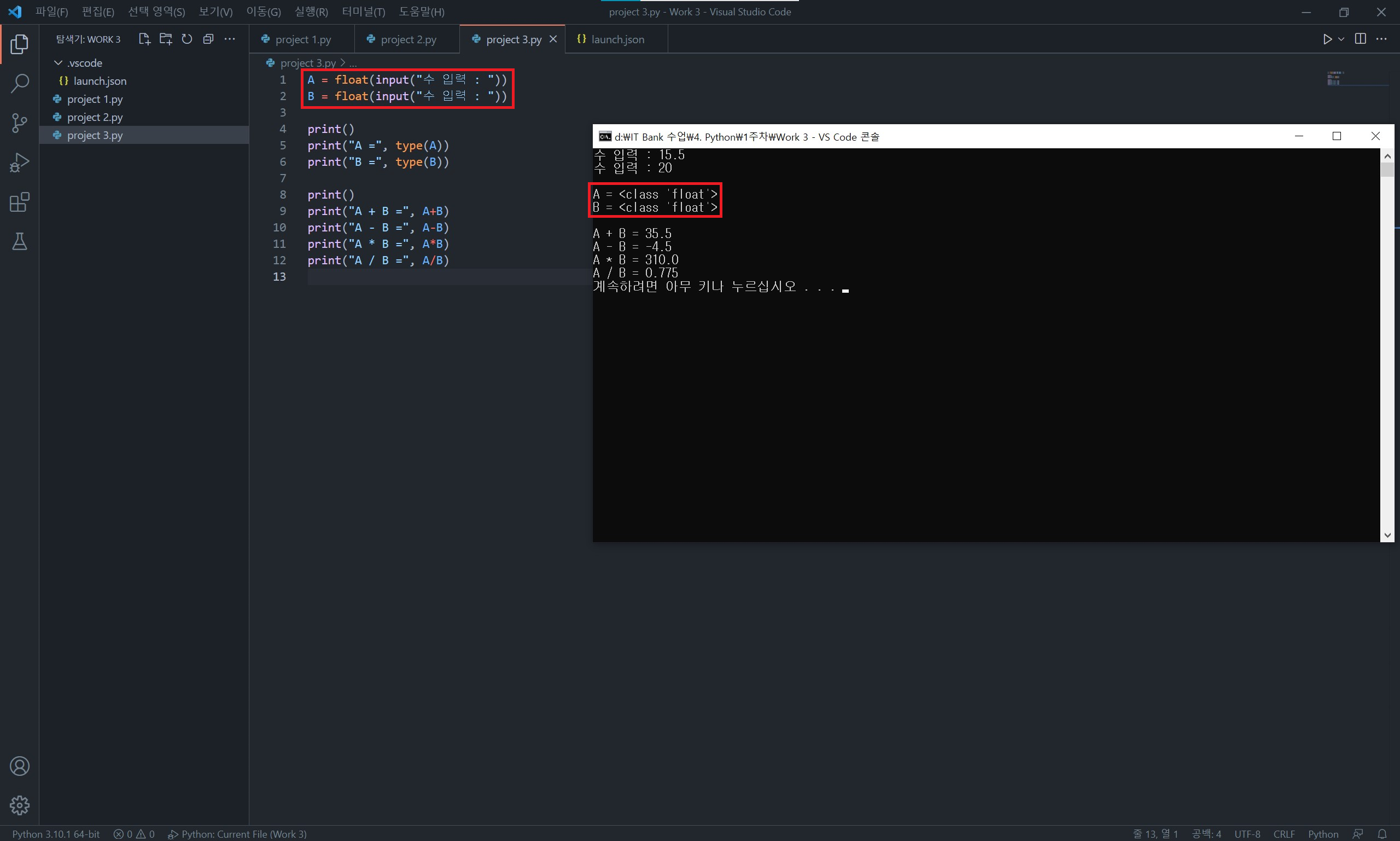The image size is (1400, 841).
Task: Collapse the .vscode folder
Action: (x=59, y=63)
